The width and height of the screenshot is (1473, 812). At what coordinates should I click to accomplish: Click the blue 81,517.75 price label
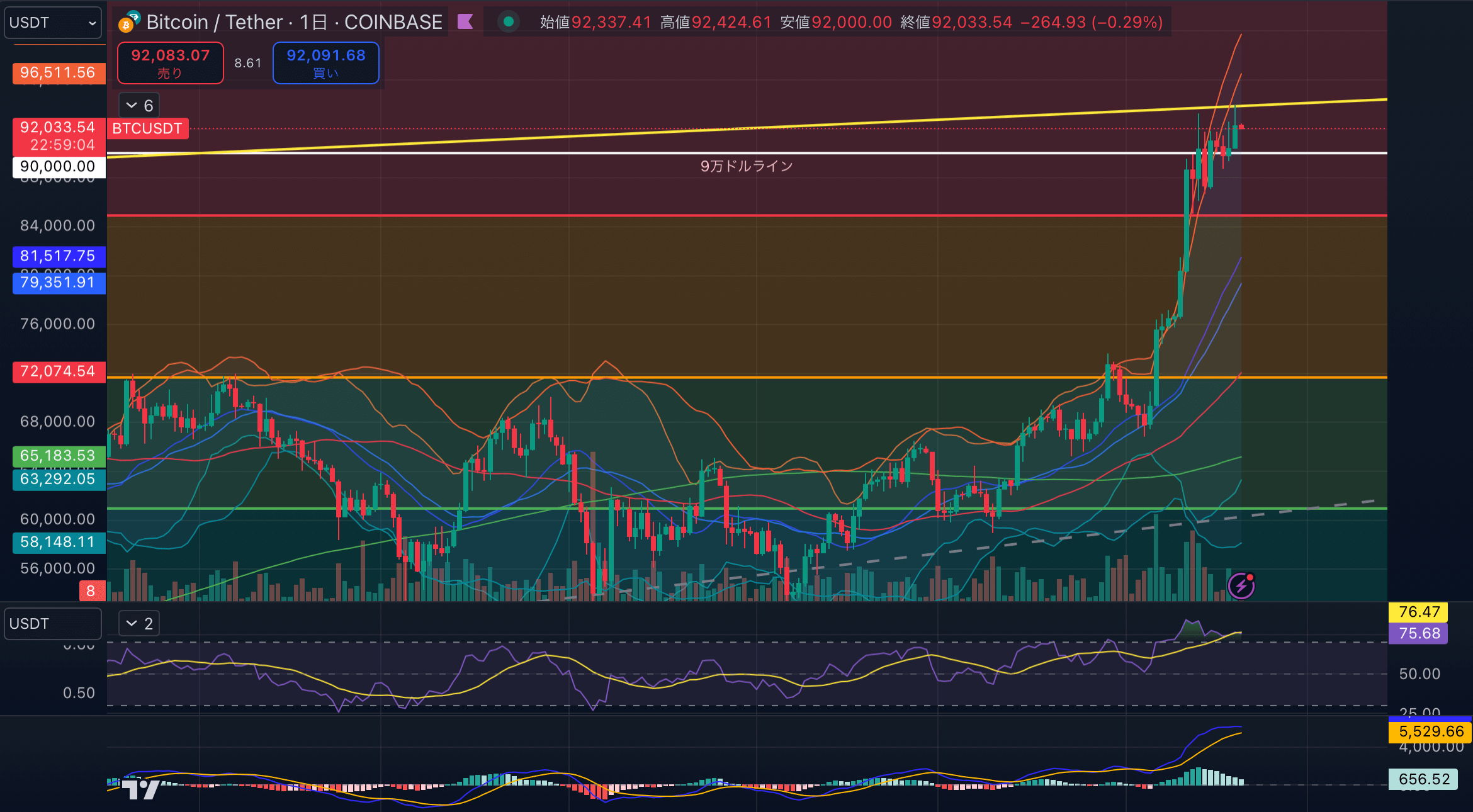(x=59, y=256)
